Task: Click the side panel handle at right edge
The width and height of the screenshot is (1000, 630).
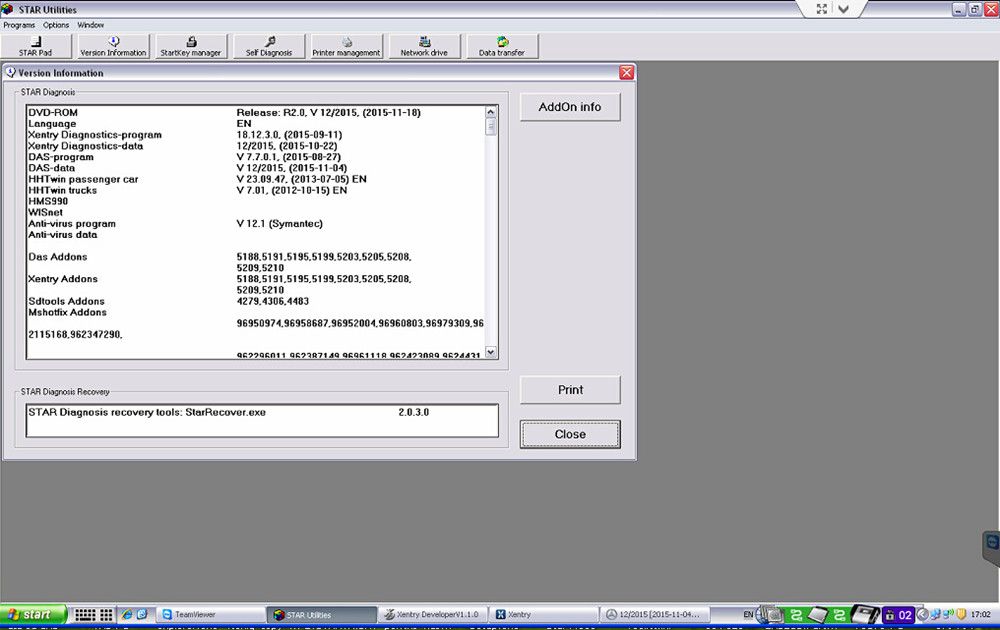Action: tap(992, 547)
